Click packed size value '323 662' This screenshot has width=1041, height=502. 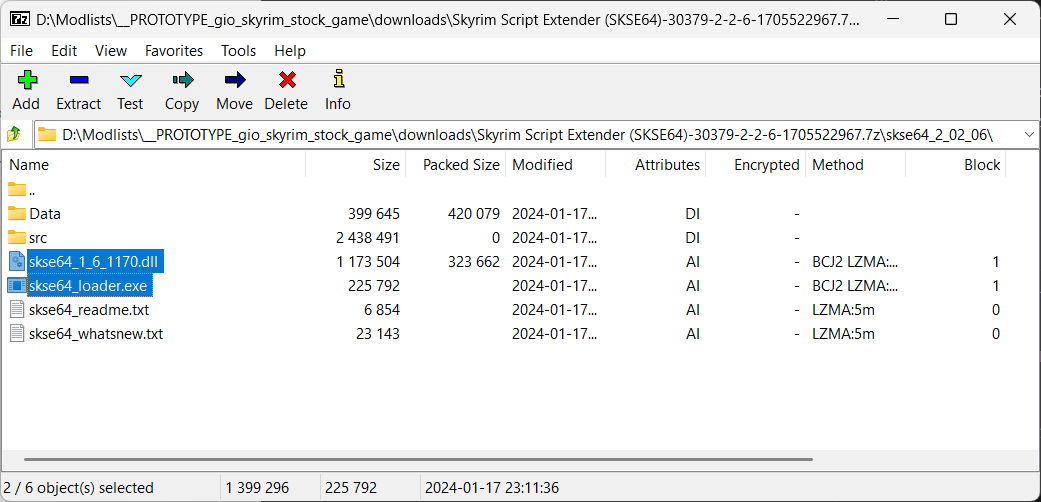click(x=474, y=262)
